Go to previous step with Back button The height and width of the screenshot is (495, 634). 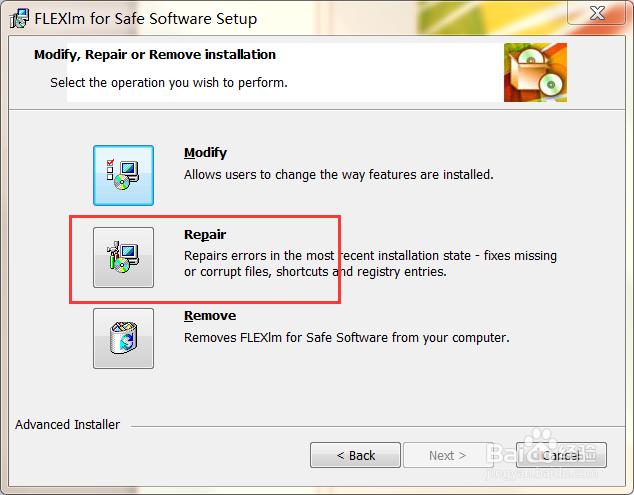355,455
